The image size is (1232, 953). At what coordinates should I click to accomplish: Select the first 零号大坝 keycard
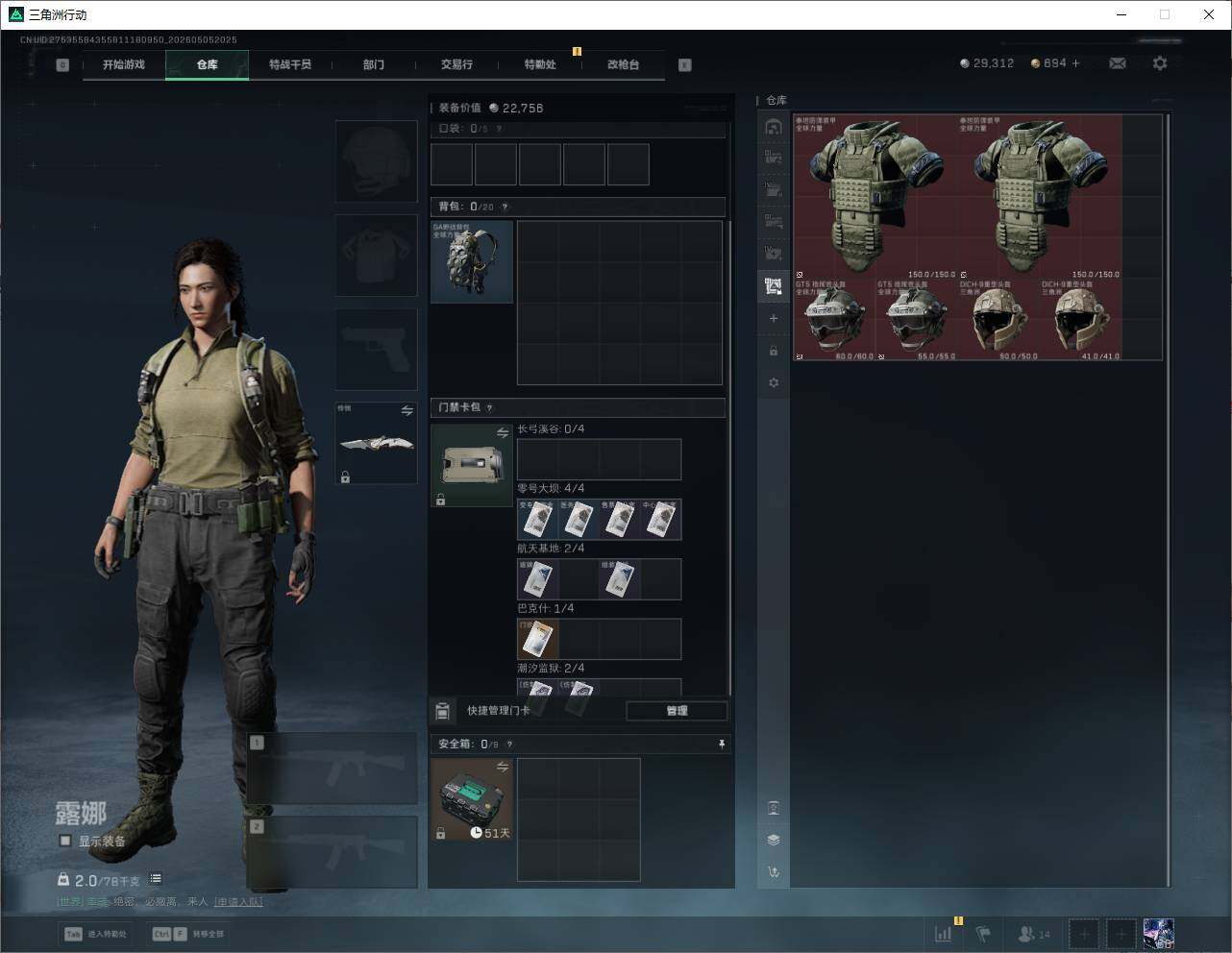click(537, 520)
